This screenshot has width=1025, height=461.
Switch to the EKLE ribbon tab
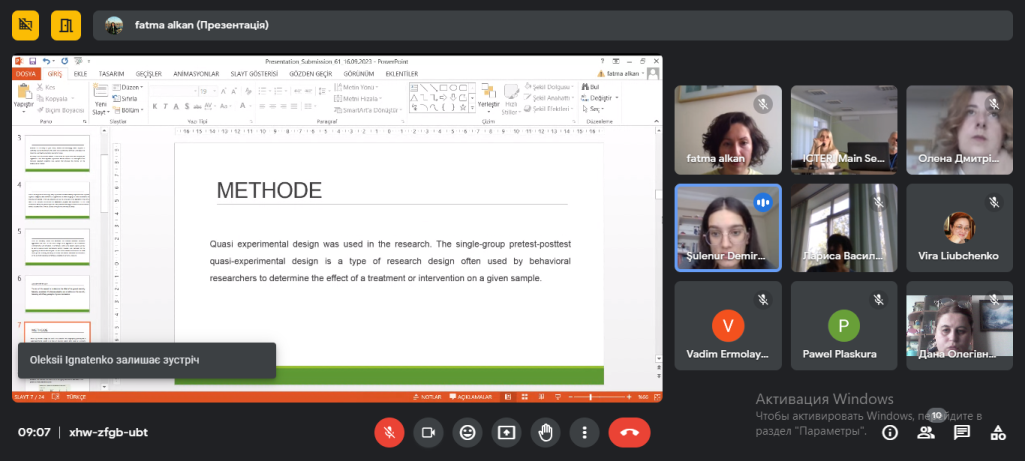tap(80, 74)
